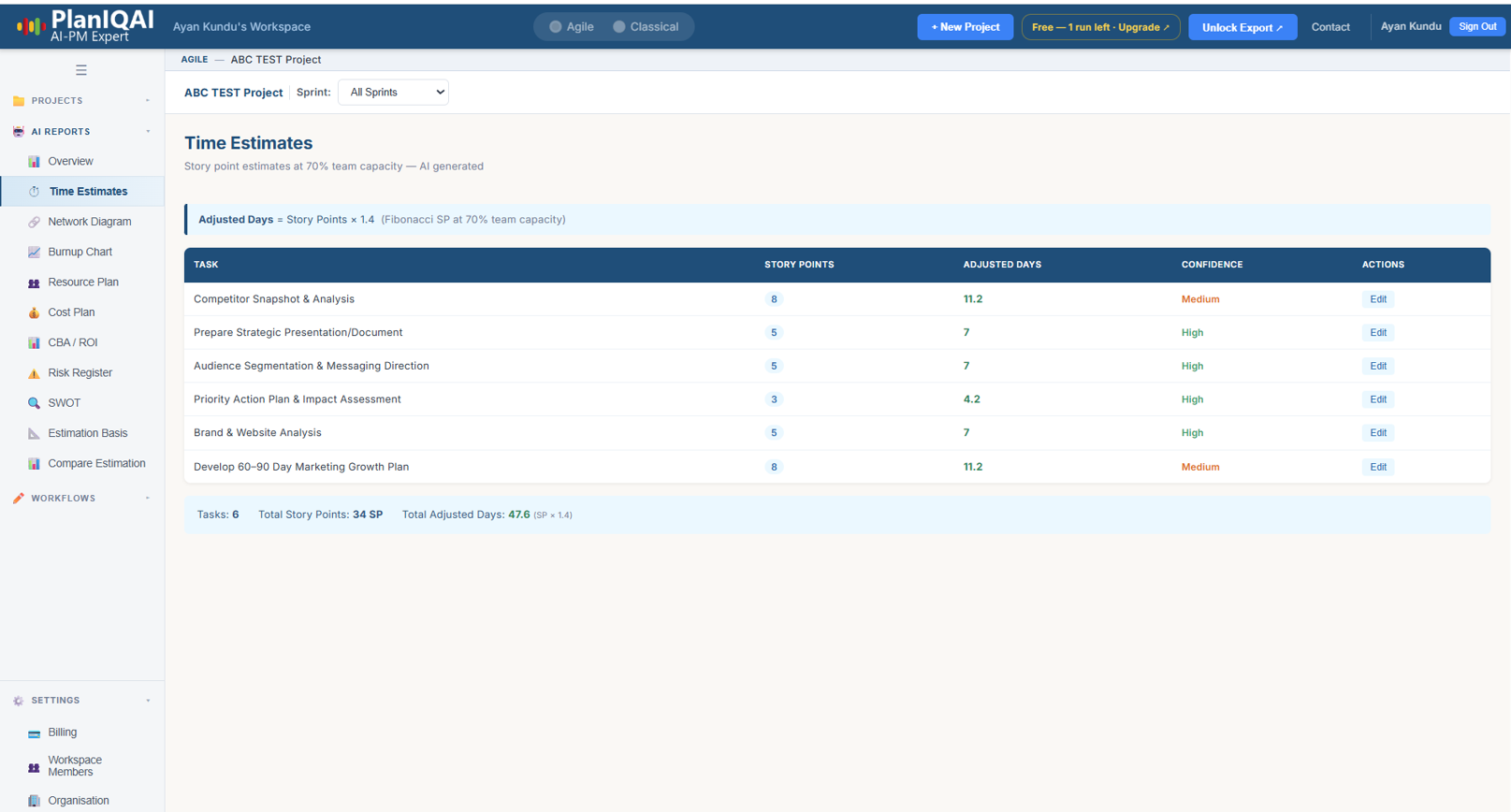
Task: Toggle the hamburger menu in sidebar
Action: point(81,70)
